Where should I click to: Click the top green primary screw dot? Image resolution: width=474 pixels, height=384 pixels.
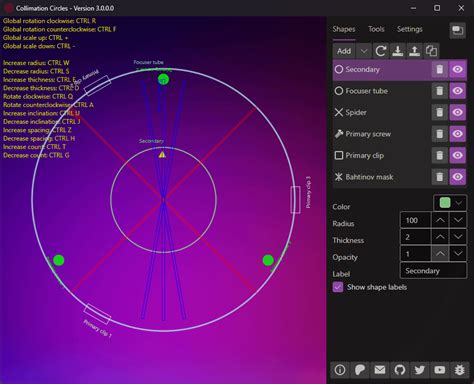(x=163, y=79)
